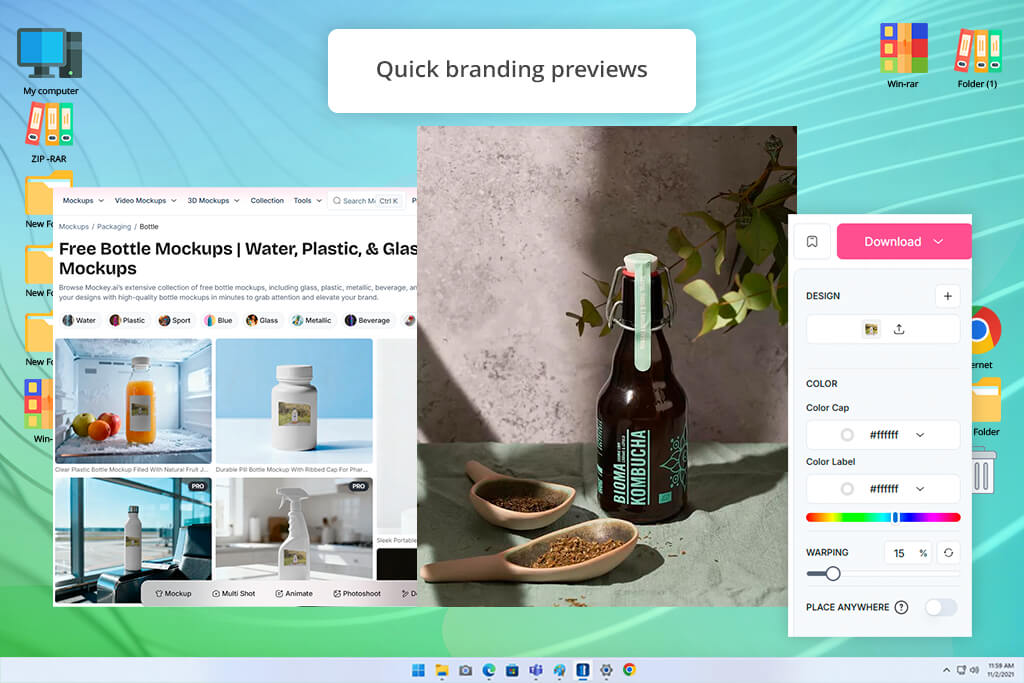Open the Clear Plastic Bottle Mockup thumbnail

(x=133, y=400)
